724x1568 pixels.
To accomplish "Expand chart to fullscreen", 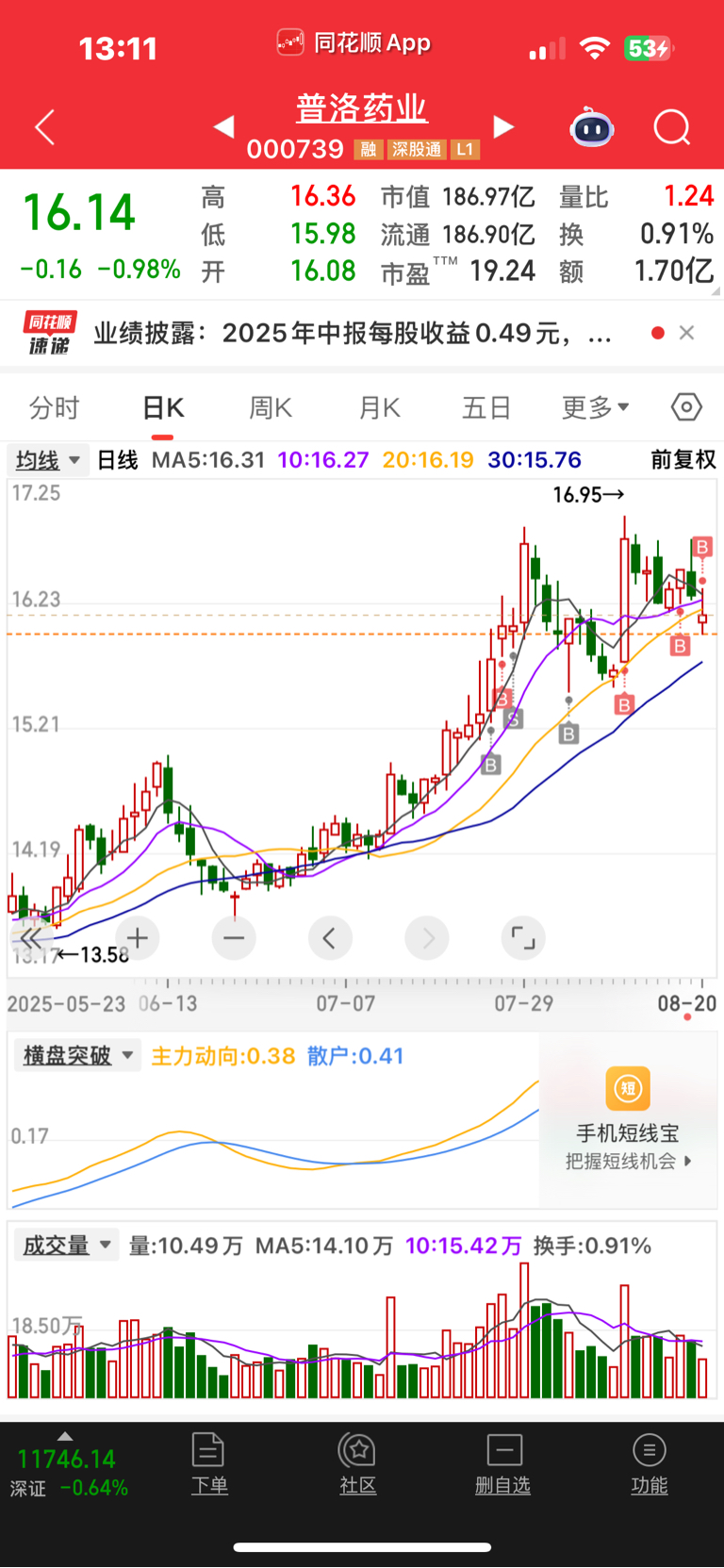I will (523, 938).
